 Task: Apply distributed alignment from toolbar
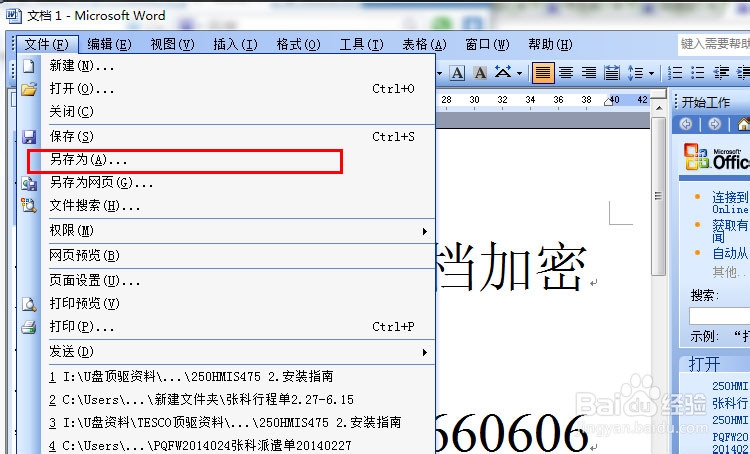611,73
